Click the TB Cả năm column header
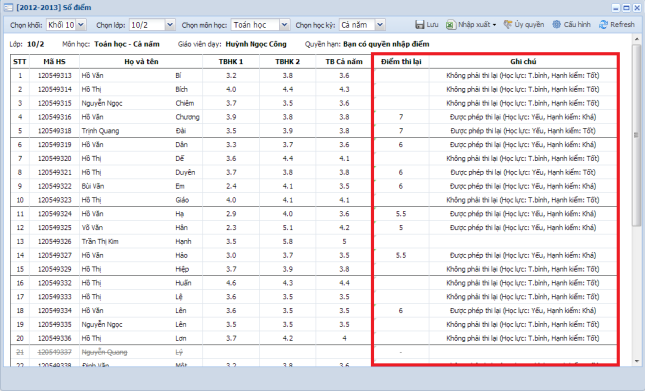645x391 pixels. [344, 62]
